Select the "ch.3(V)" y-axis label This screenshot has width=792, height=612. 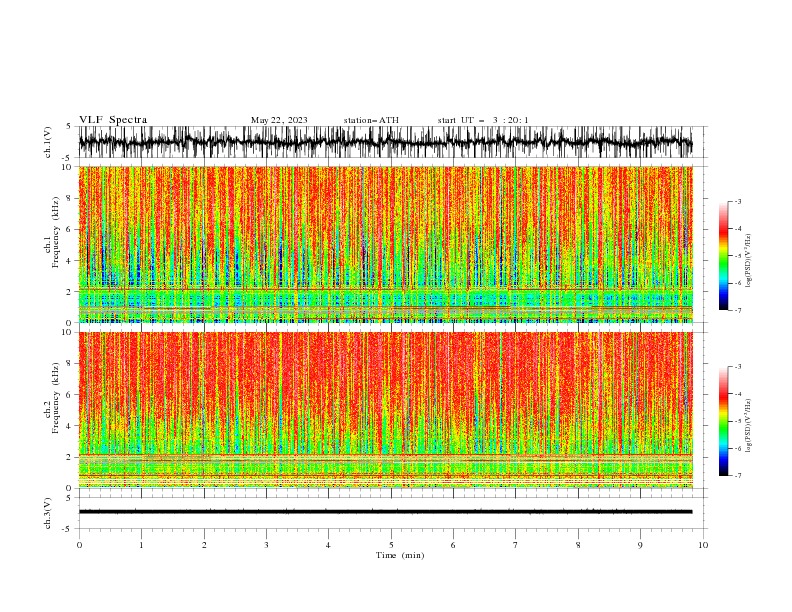[48, 513]
